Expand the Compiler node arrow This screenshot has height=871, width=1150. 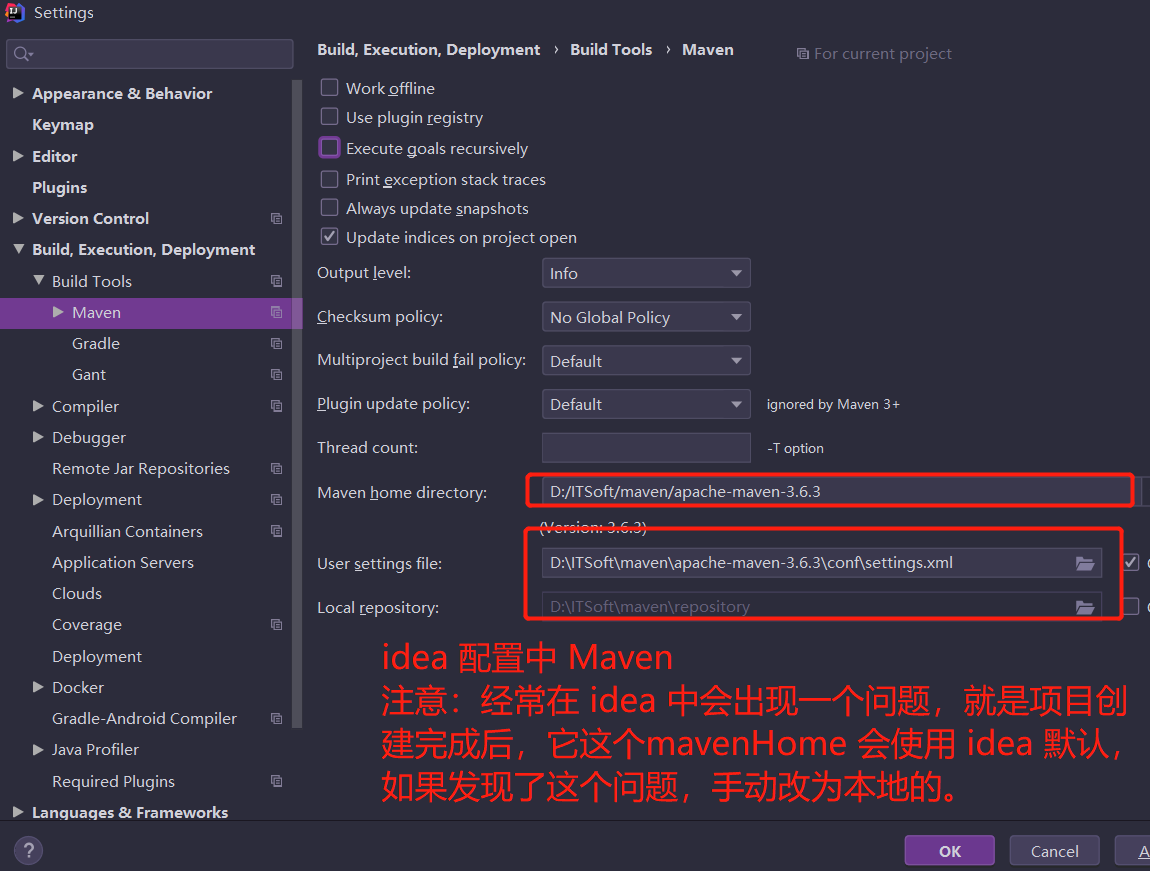[x=39, y=406]
